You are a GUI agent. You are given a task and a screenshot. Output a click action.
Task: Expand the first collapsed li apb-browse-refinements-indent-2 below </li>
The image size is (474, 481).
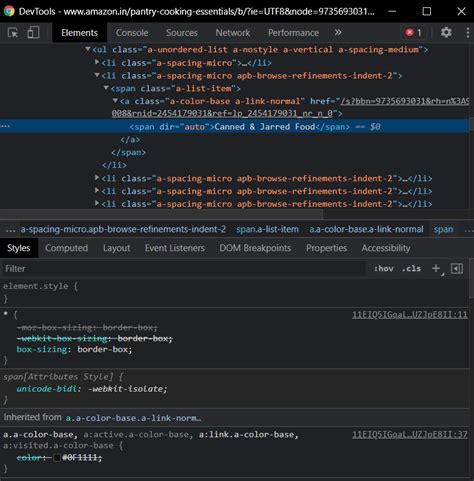97,178
